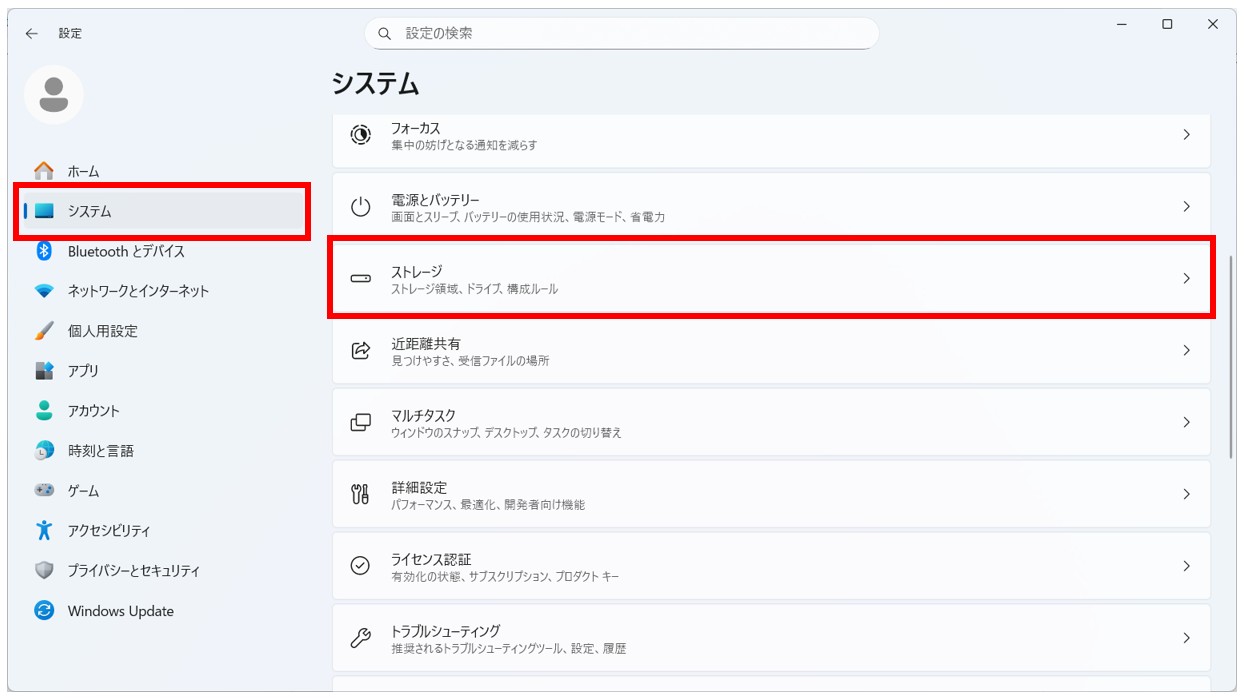This screenshot has width=1244, height=699.
Task: Expand the 詳細設定 section chevron
Action: [x=1187, y=494]
